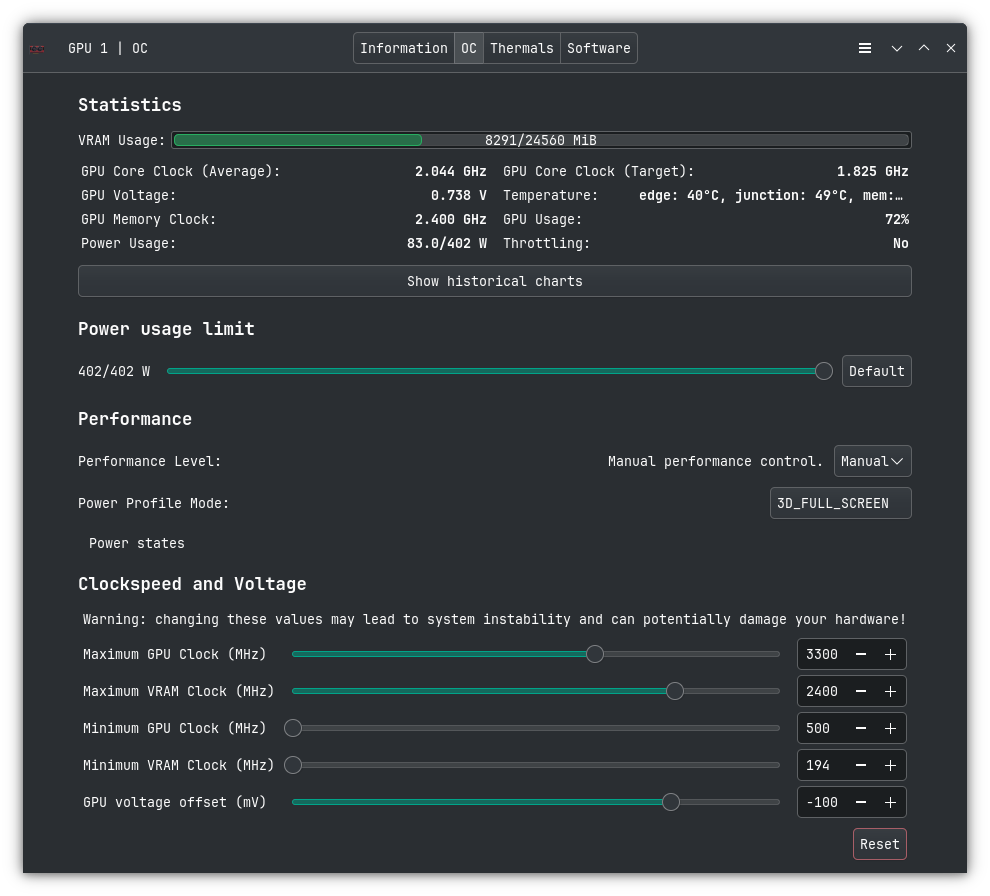Increase Maximum VRAM Clock with plus icon

tap(890, 691)
